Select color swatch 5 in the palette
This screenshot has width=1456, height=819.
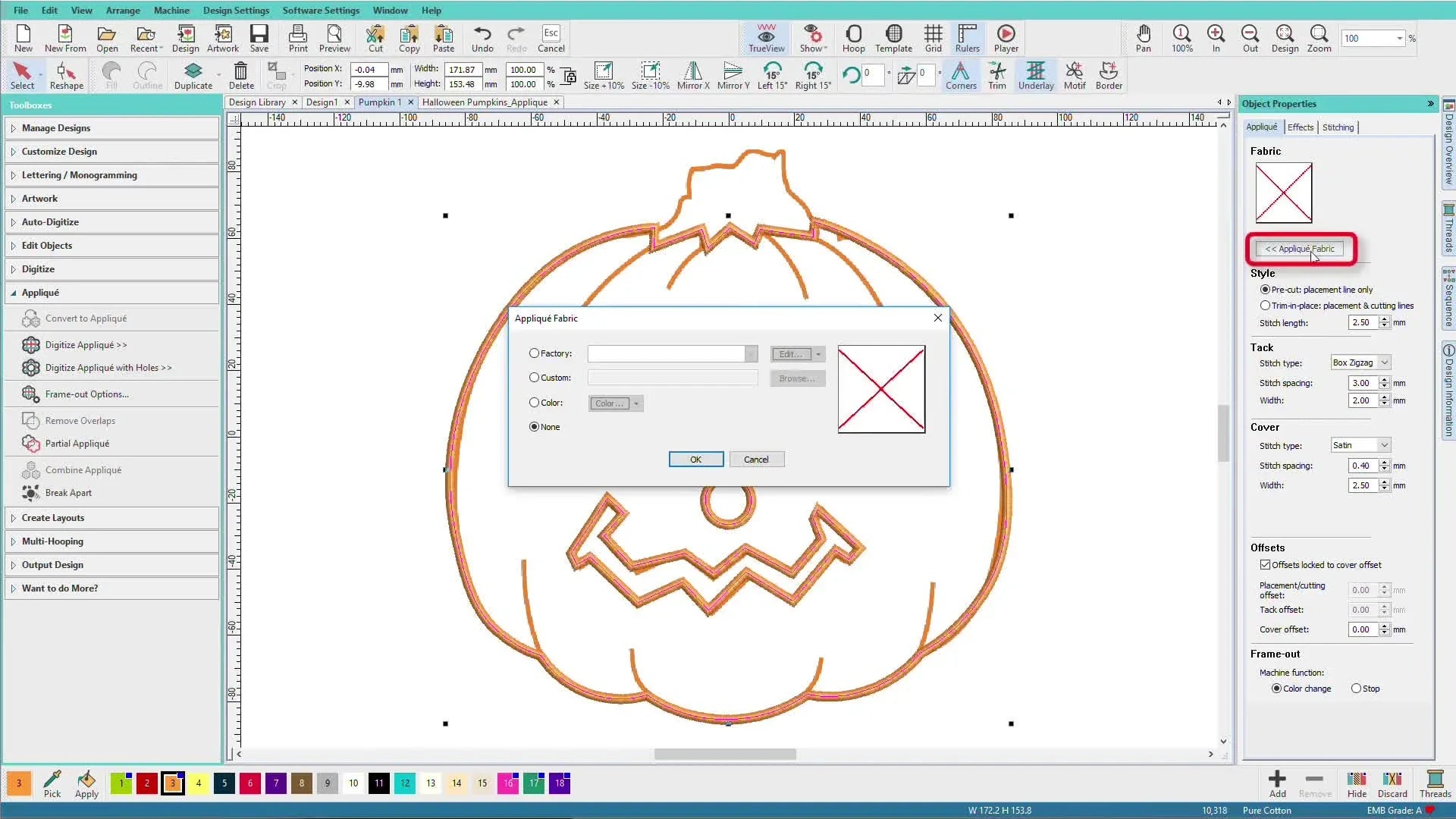point(224,783)
